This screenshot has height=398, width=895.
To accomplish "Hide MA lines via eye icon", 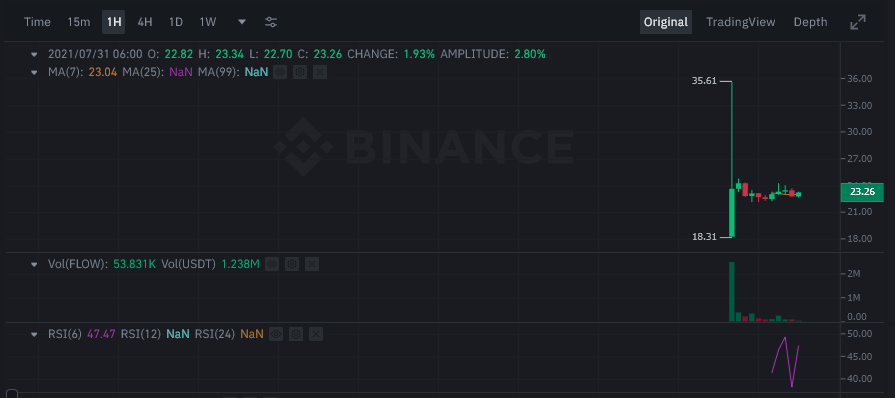I will click(280, 73).
